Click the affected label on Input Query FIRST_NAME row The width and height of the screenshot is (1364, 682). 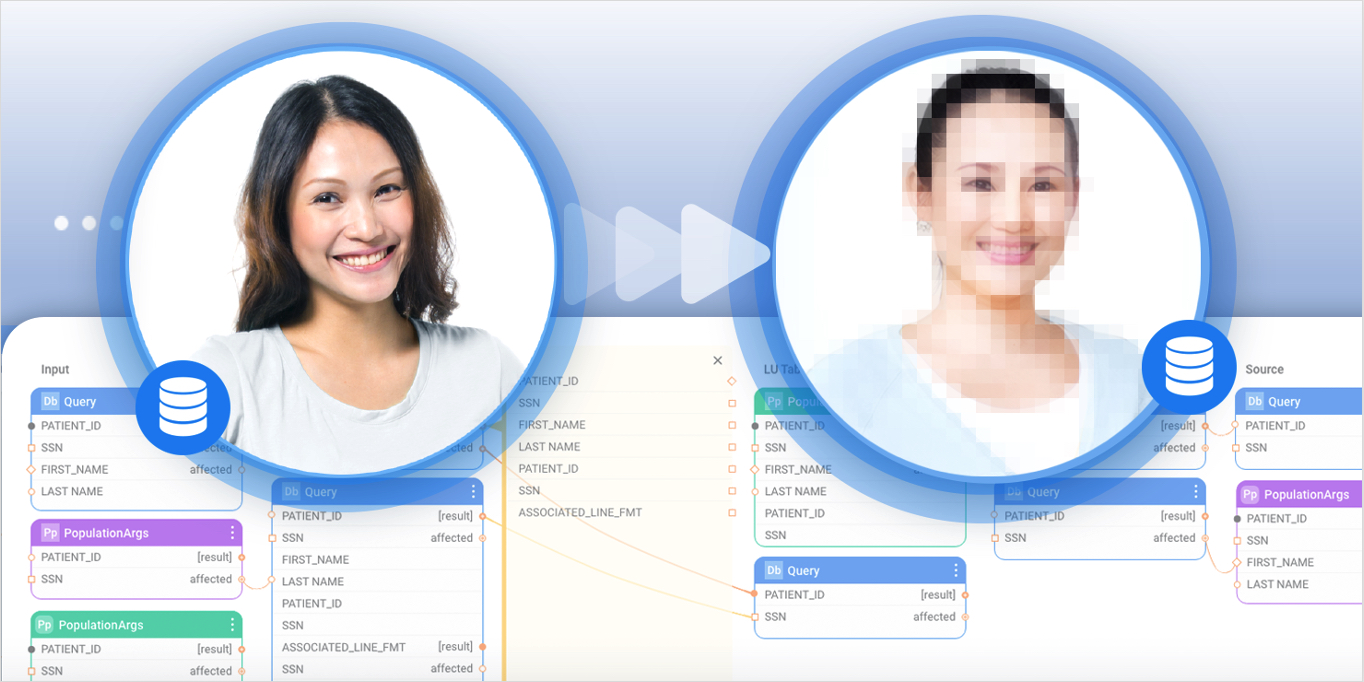point(211,470)
